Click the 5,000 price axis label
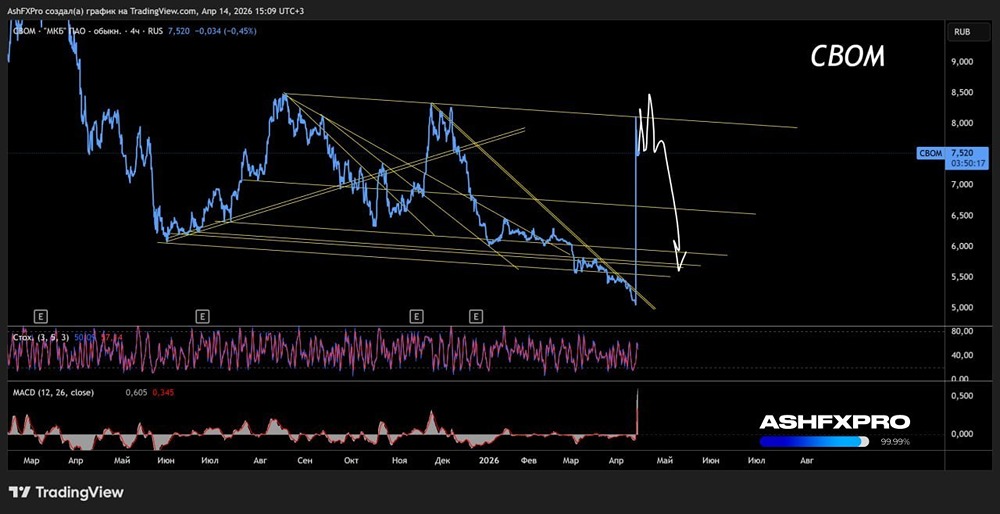 961,307
